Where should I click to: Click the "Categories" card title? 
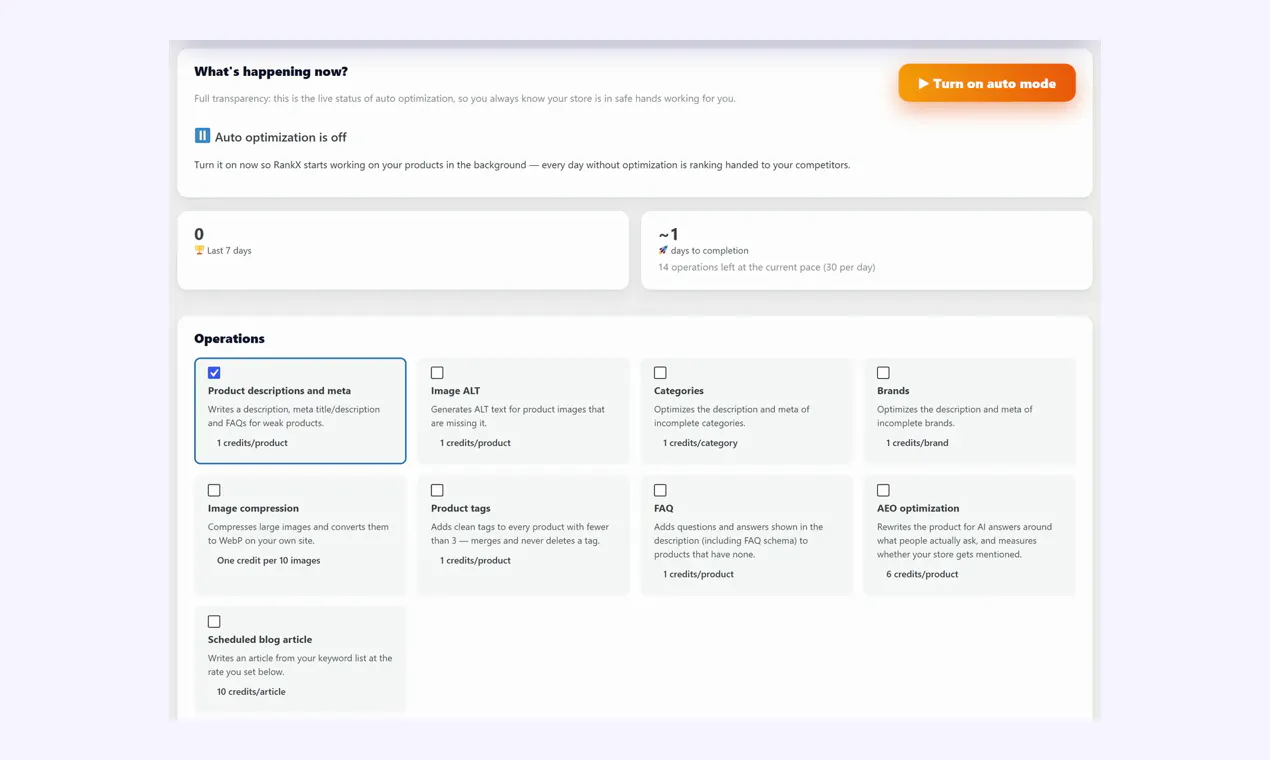pyautogui.click(x=679, y=391)
